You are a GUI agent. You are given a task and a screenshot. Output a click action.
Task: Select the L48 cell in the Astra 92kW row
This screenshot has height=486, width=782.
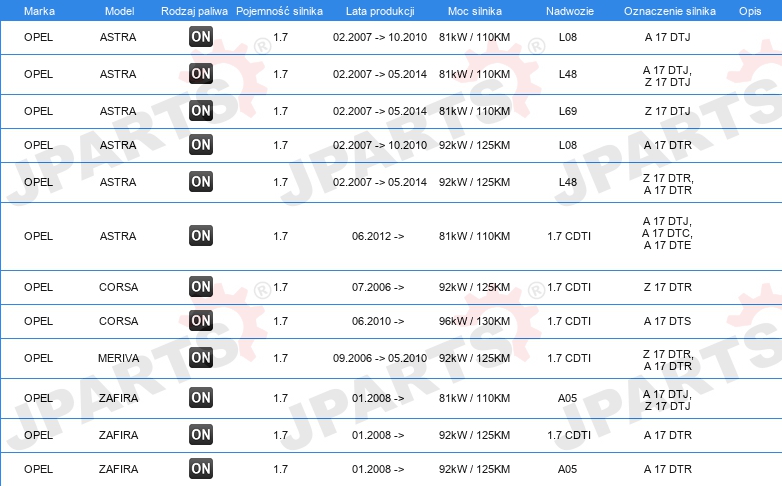click(568, 182)
